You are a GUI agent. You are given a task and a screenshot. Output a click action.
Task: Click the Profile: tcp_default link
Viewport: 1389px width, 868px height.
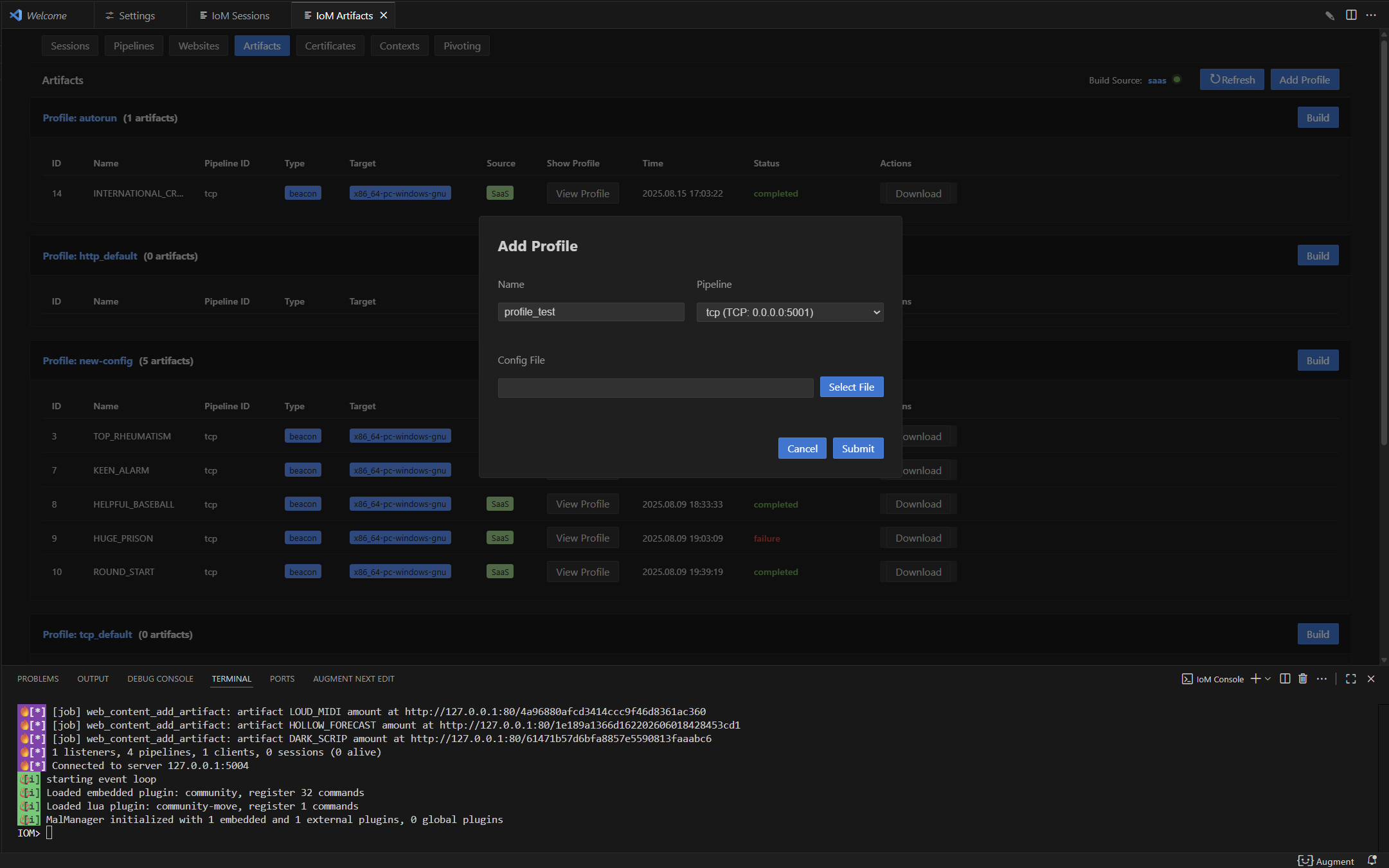coord(87,634)
